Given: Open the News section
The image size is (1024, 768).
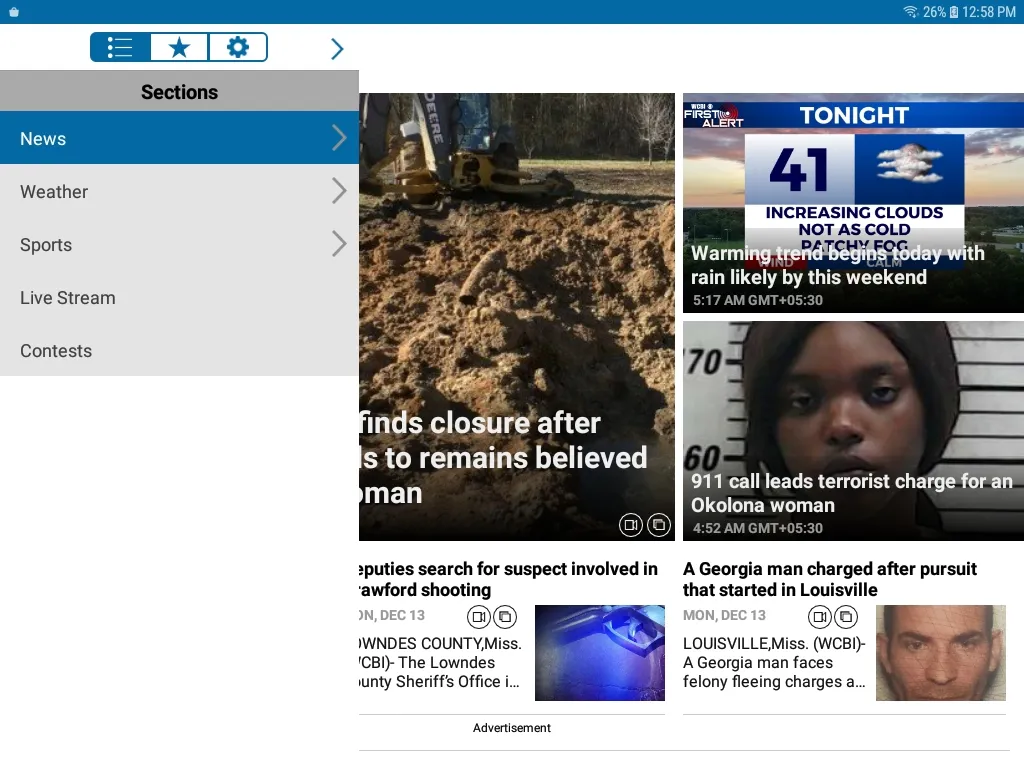Looking at the screenshot, I should [179, 138].
